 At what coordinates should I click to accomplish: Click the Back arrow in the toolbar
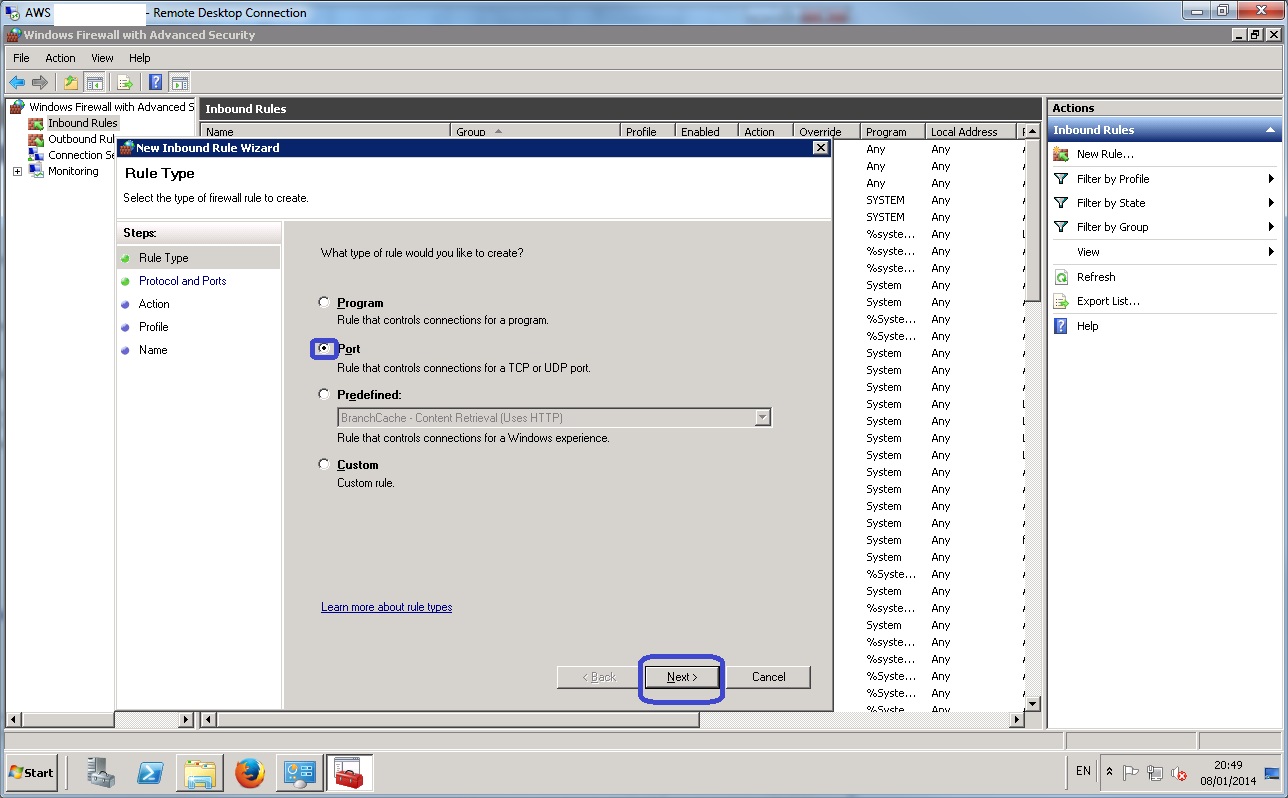click(17, 82)
